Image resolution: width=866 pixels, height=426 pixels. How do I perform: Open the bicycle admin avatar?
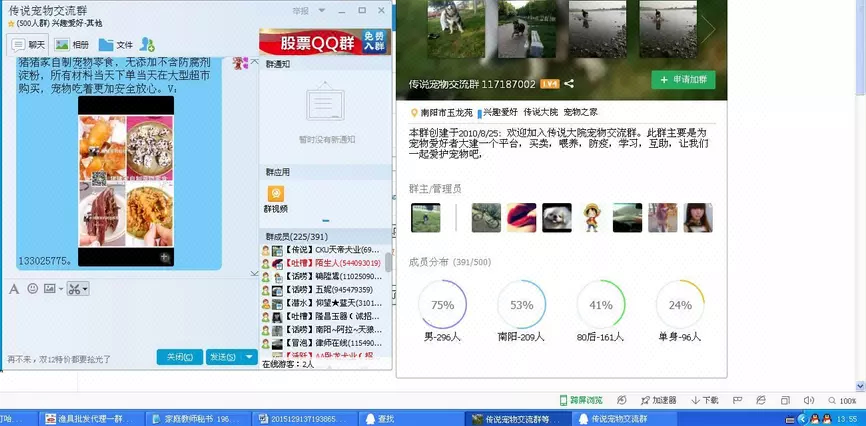(x=486, y=218)
